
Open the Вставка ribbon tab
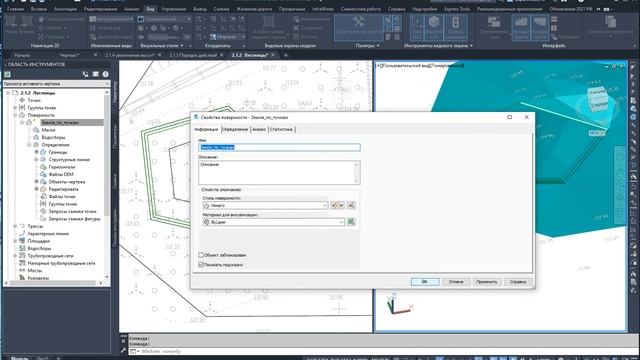pos(39,9)
